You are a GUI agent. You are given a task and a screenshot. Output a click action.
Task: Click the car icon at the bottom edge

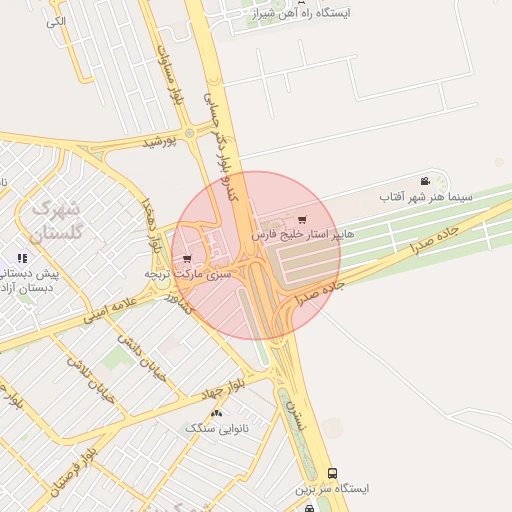310,509
